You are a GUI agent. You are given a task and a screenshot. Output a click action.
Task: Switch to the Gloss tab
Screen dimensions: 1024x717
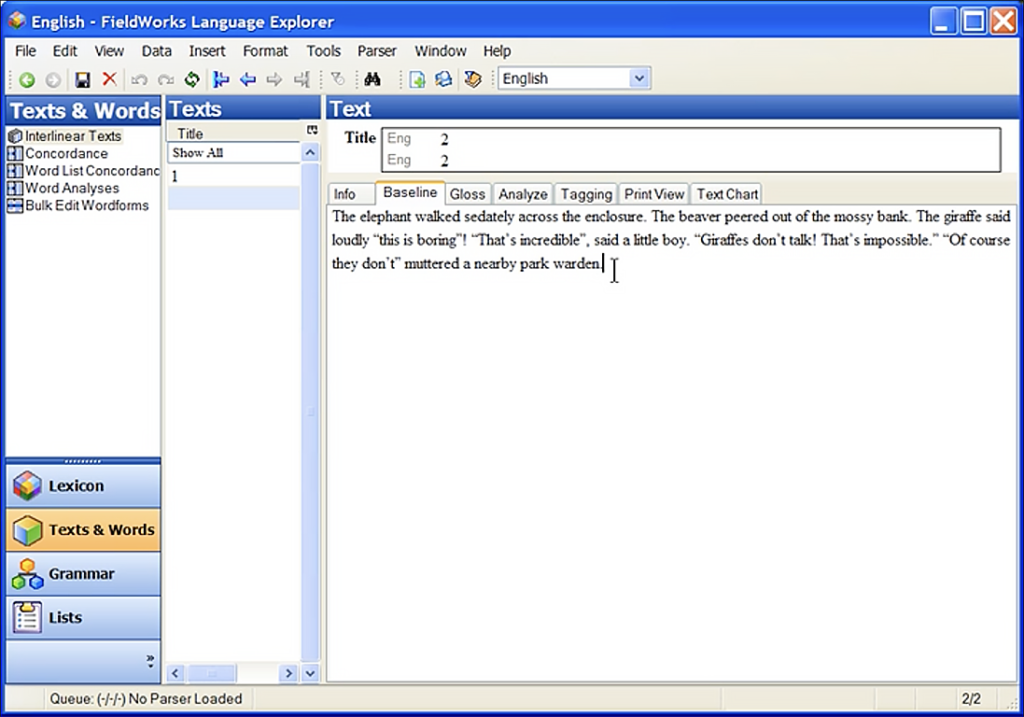tap(467, 193)
